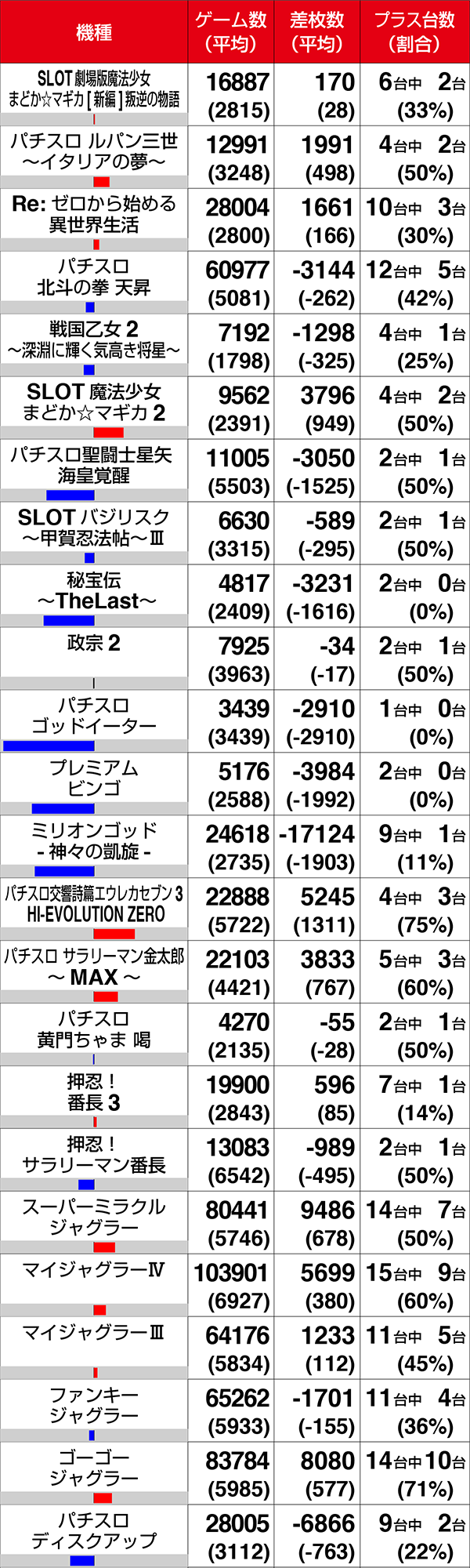The width and height of the screenshot is (470, 1568).
Task: Click the パチスロ北斗の拳 天昇 machine name
Action: coord(94,277)
